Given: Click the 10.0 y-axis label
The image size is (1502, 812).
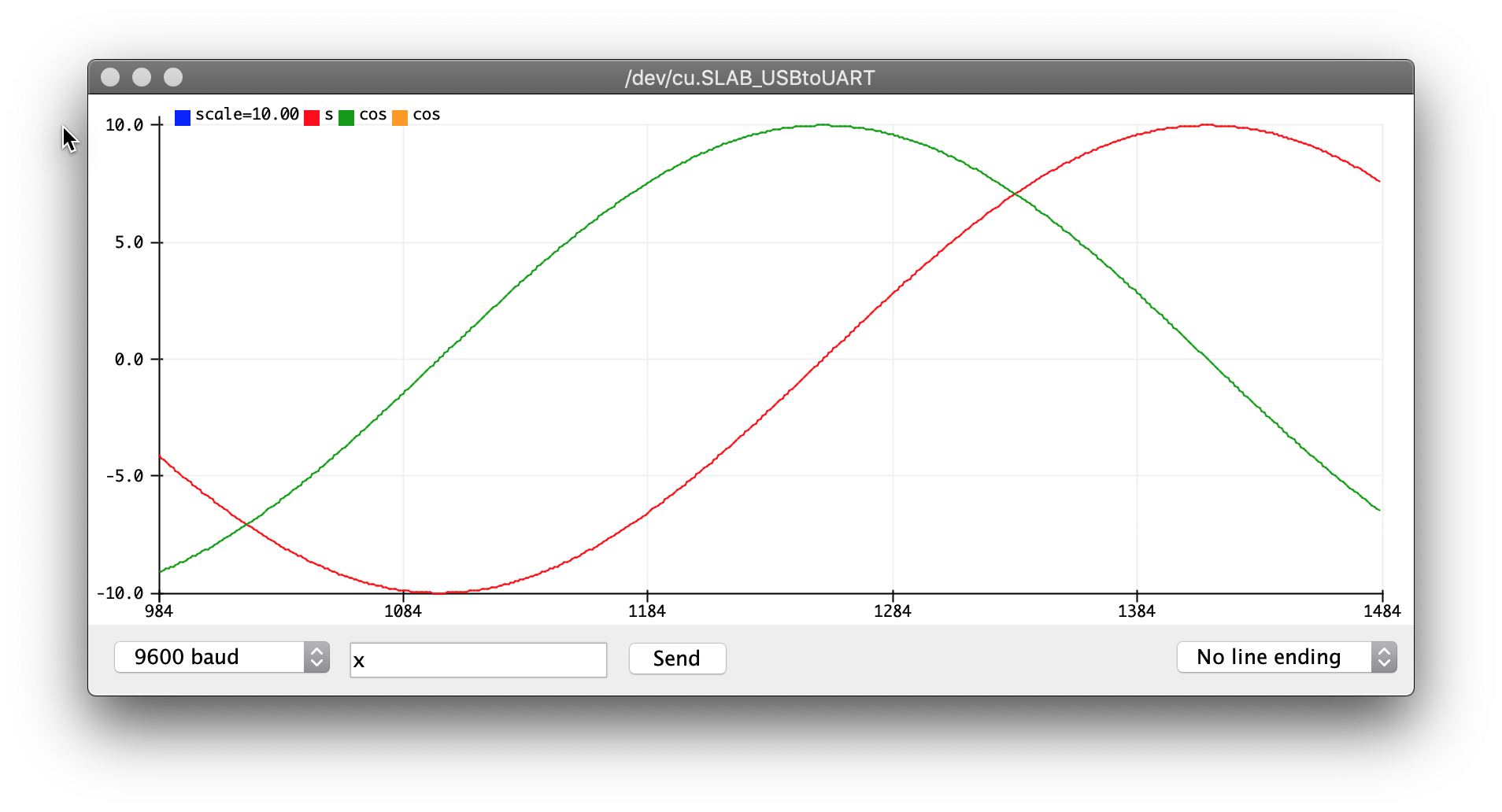Looking at the screenshot, I should (124, 125).
